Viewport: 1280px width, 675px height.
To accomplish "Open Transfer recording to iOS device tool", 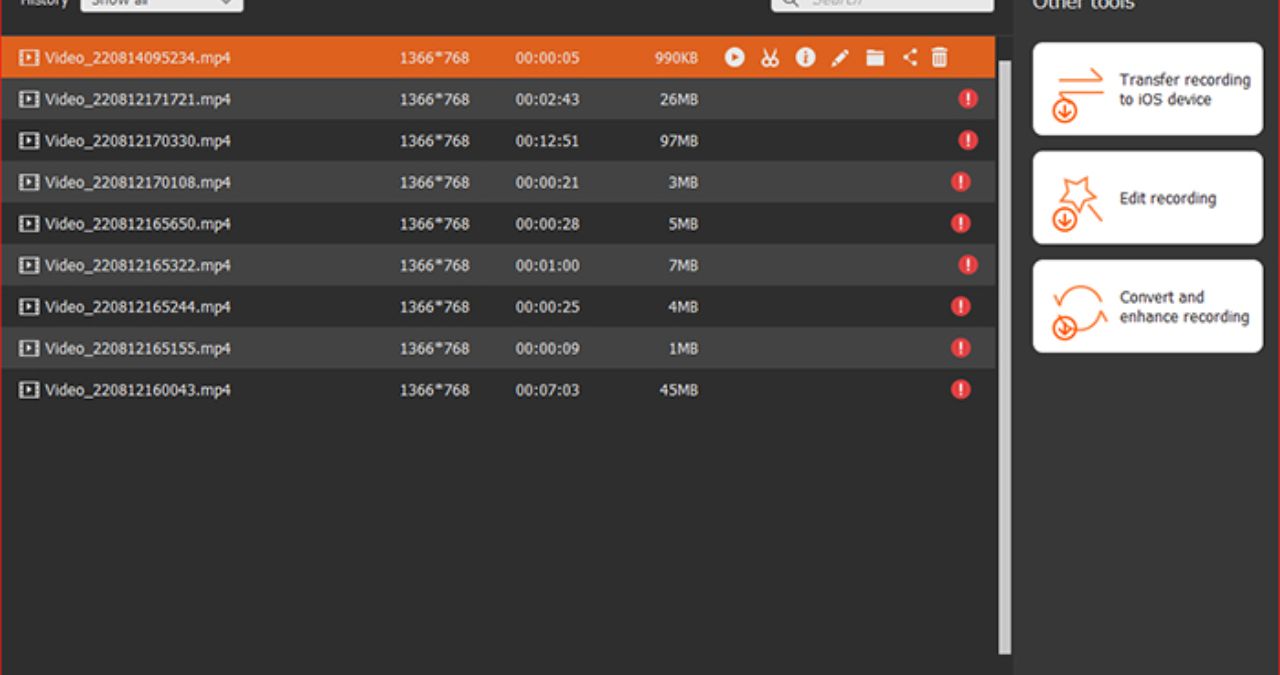I will [x=1148, y=89].
